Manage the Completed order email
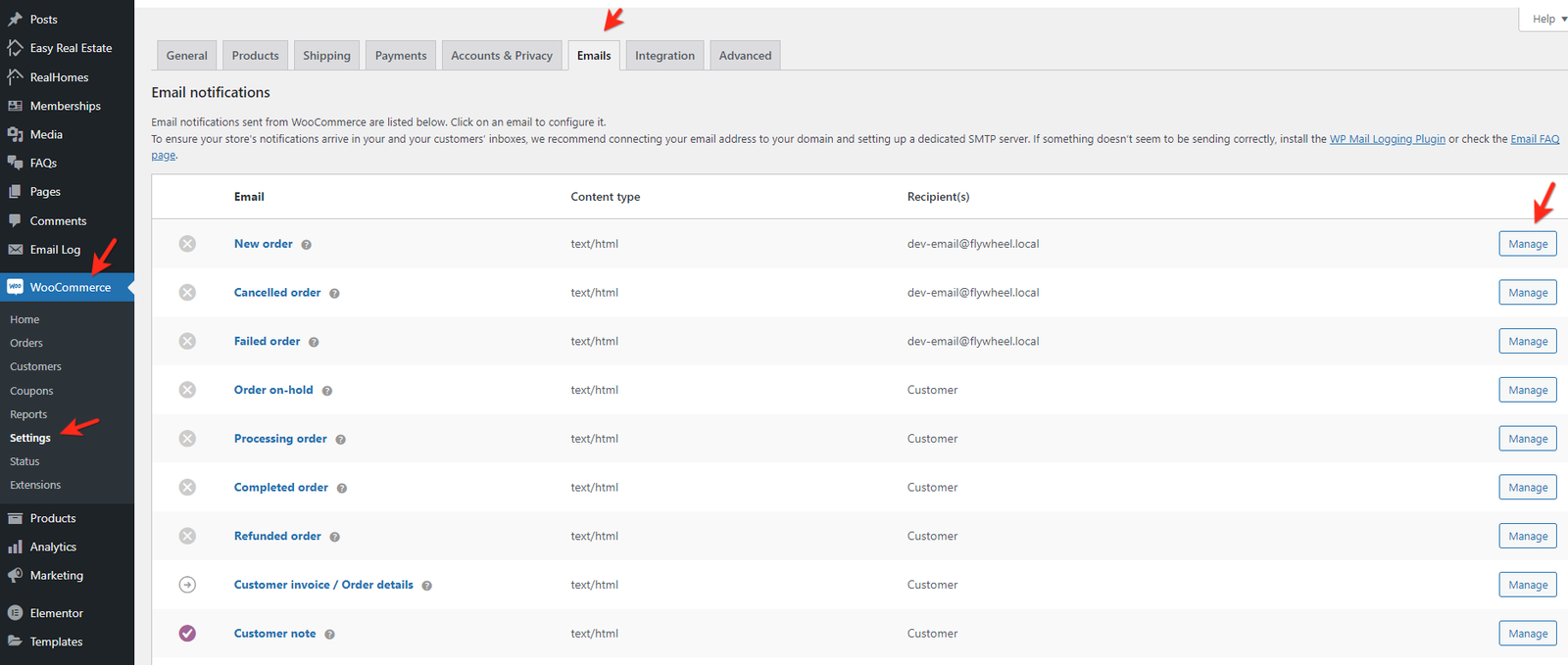This screenshot has width=1568, height=665. 1528,487
